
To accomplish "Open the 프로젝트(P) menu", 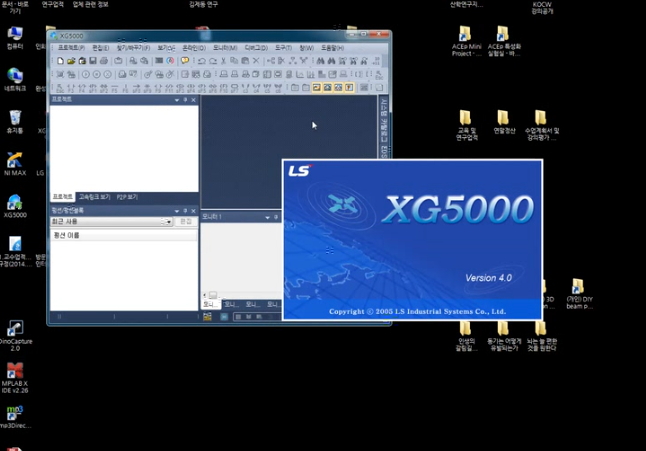I will point(71,48).
